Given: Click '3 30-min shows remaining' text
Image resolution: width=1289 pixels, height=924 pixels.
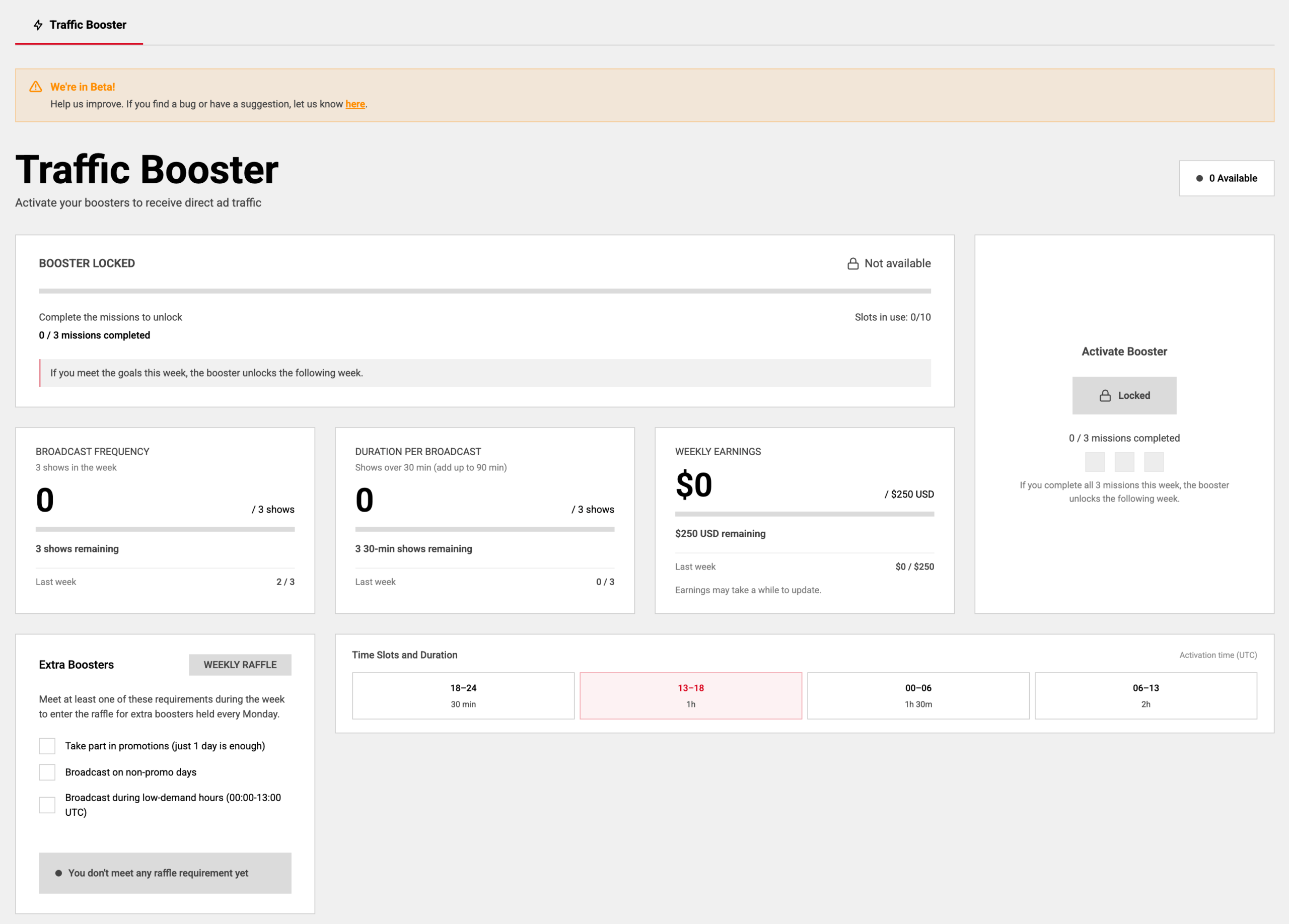Looking at the screenshot, I should (x=414, y=549).
